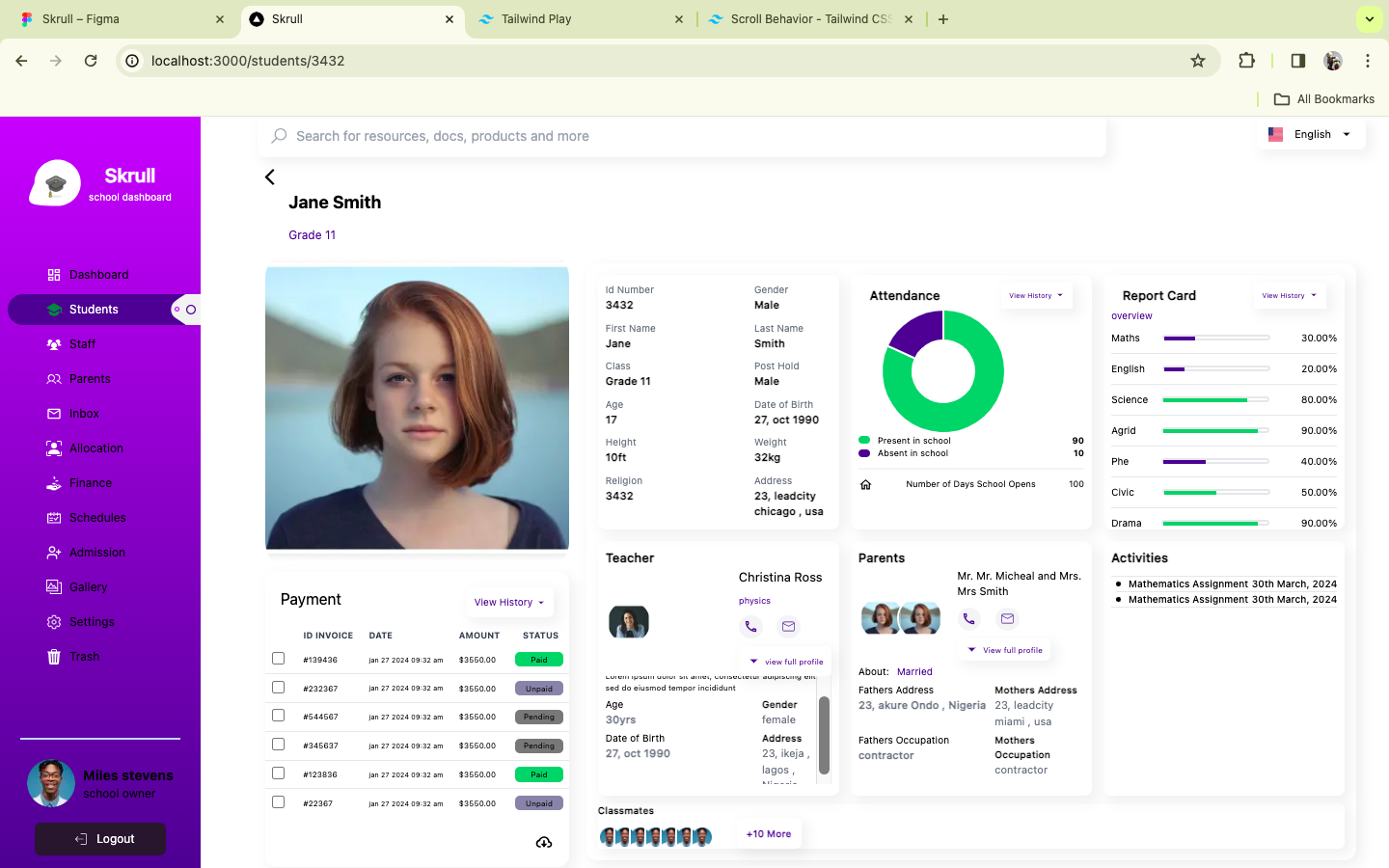Click the Inbox envelope icon in sidebar
The image size is (1389, 868).
pos(54,414)
